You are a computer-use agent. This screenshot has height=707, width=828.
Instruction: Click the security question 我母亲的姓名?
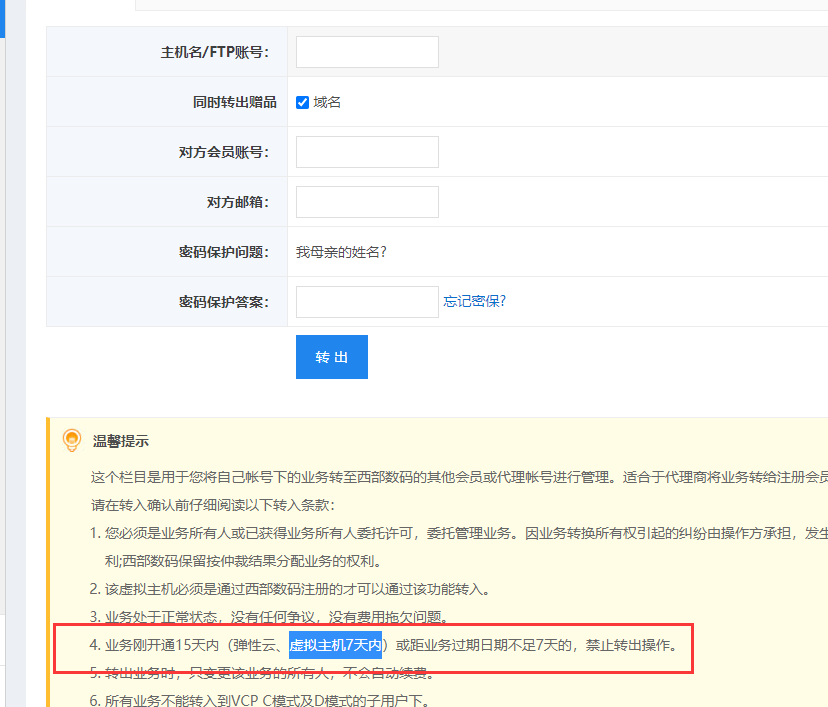pyautogui.click(x=341, y=252)
